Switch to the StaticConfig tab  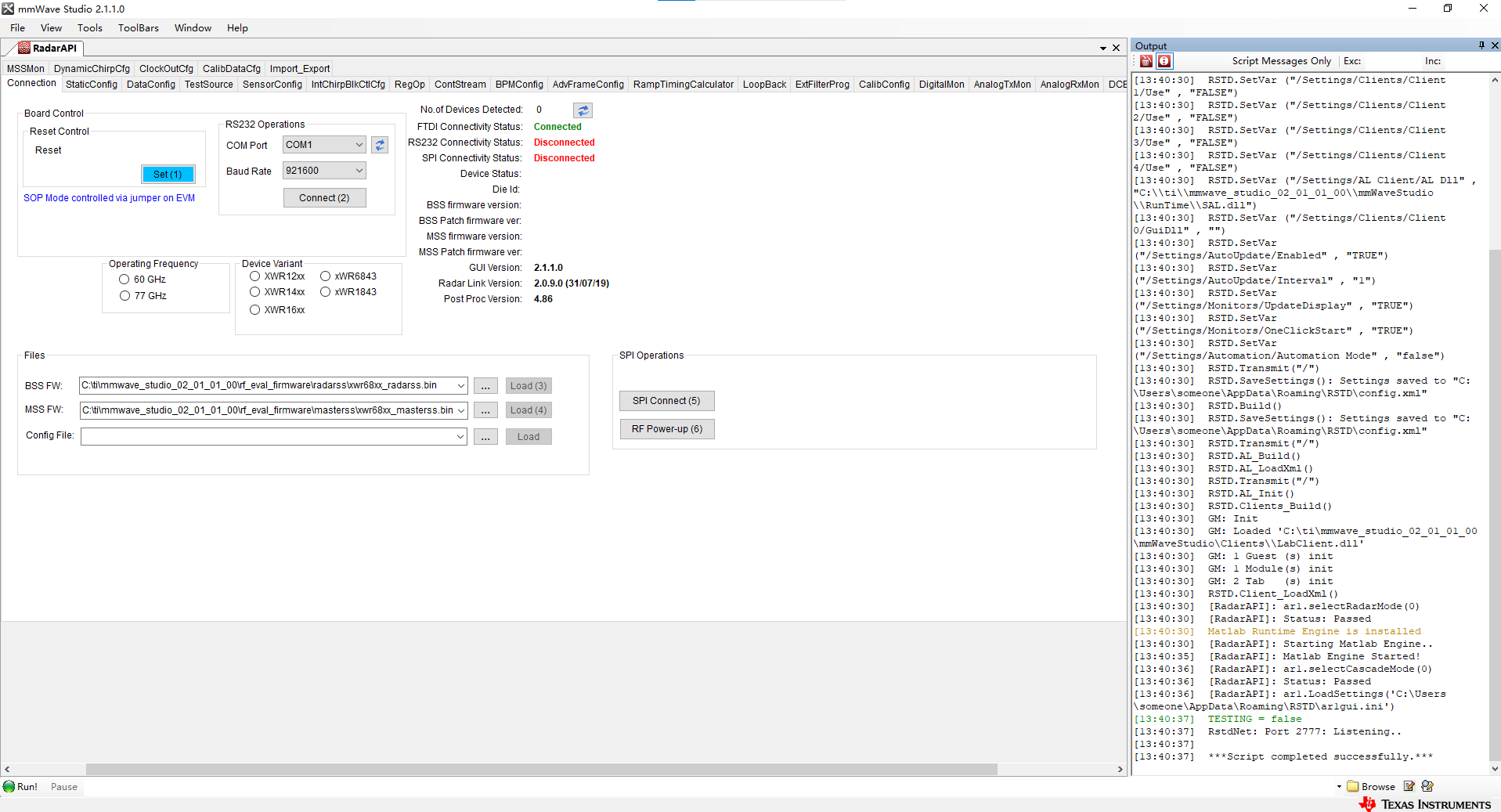tap(92, 85)
